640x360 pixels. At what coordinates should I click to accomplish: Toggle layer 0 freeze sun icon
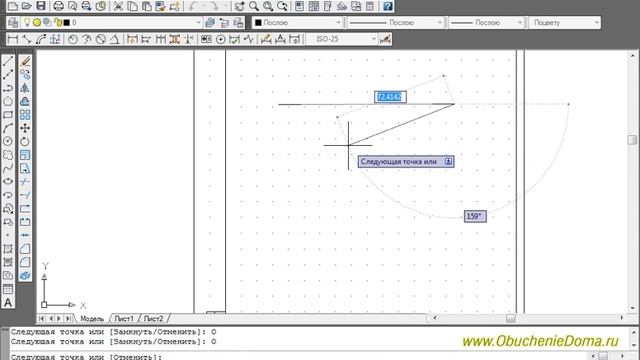pos(37,22)
